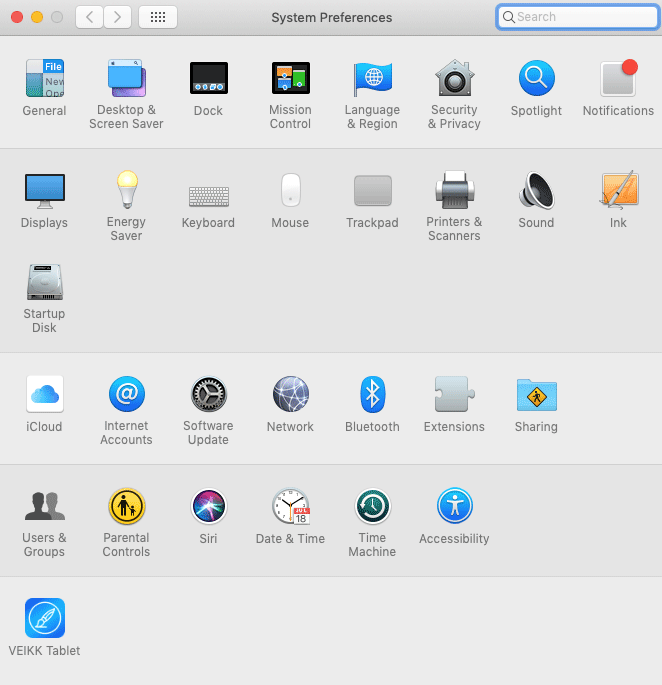Viewport: 662px width, 685px height.
Task: Click the Search field
Action: coord(578,17)
